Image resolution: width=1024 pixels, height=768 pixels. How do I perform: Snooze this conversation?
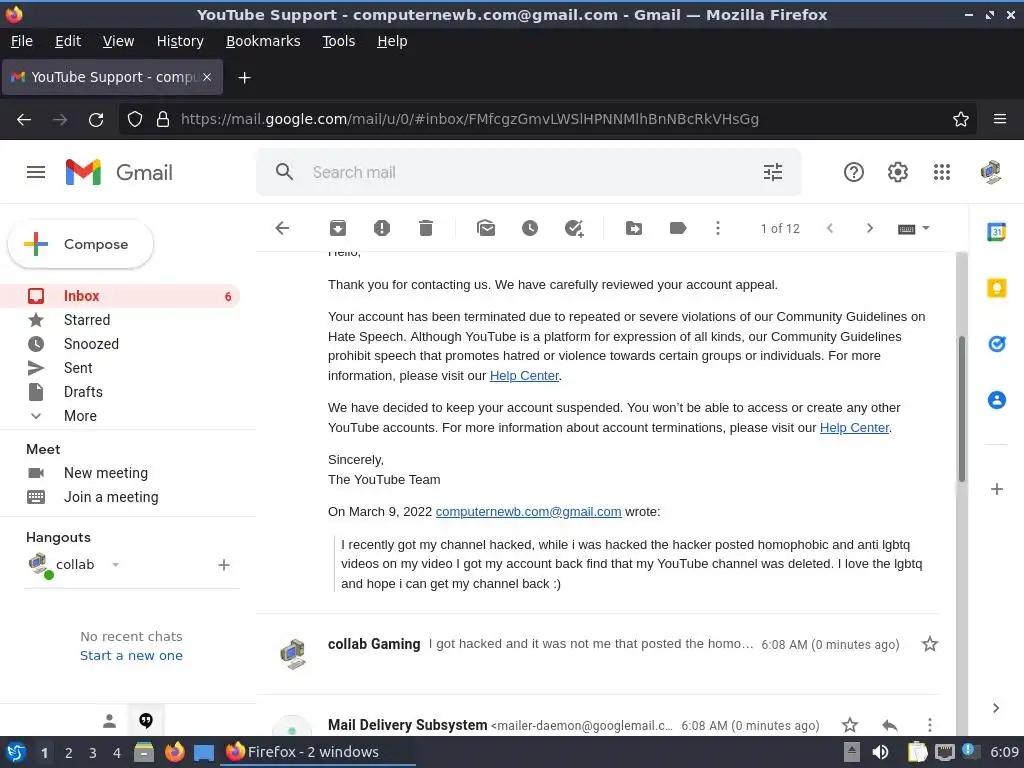point(530,228)
